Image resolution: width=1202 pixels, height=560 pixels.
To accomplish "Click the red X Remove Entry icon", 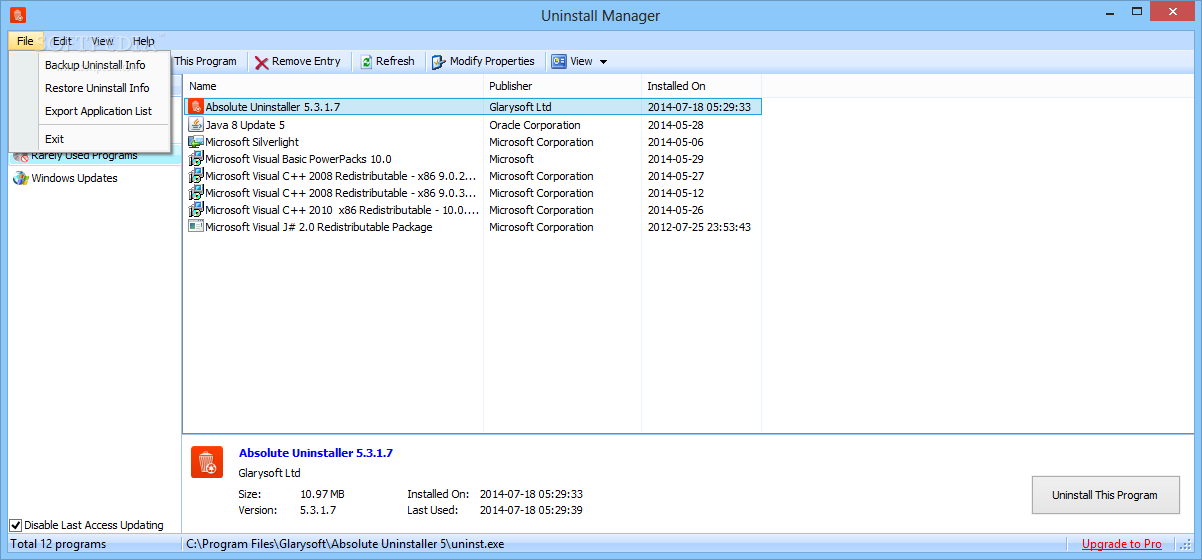I will pyautogui.click(x=261, y=62).
